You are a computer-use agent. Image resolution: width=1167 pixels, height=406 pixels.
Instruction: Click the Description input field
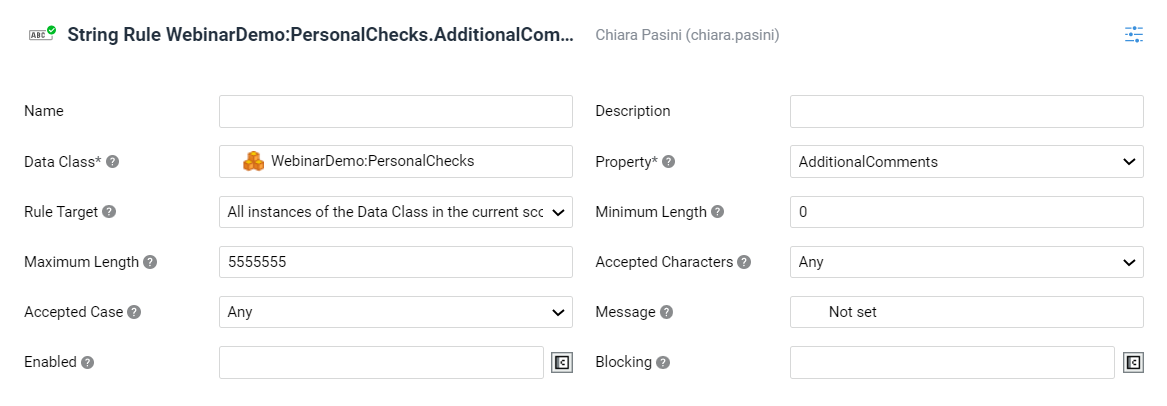(966, 112)
